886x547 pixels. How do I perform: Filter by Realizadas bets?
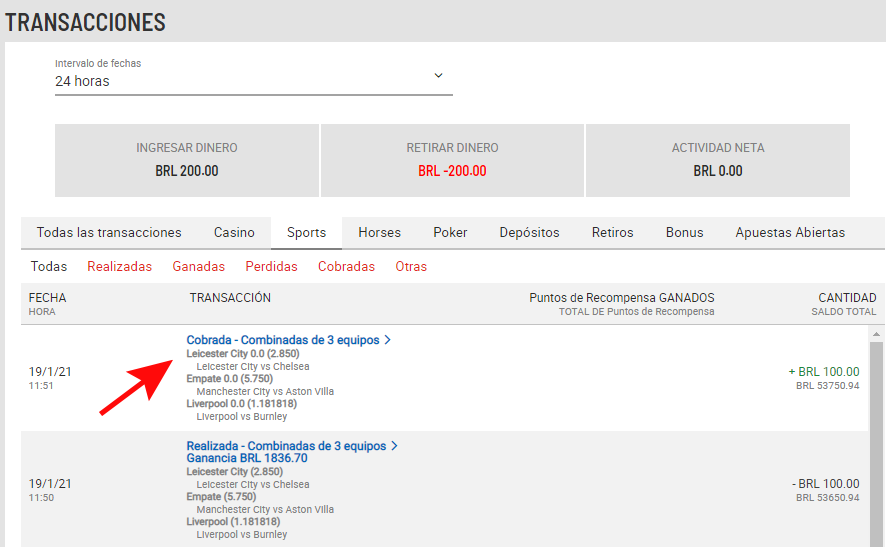(119, 266)
